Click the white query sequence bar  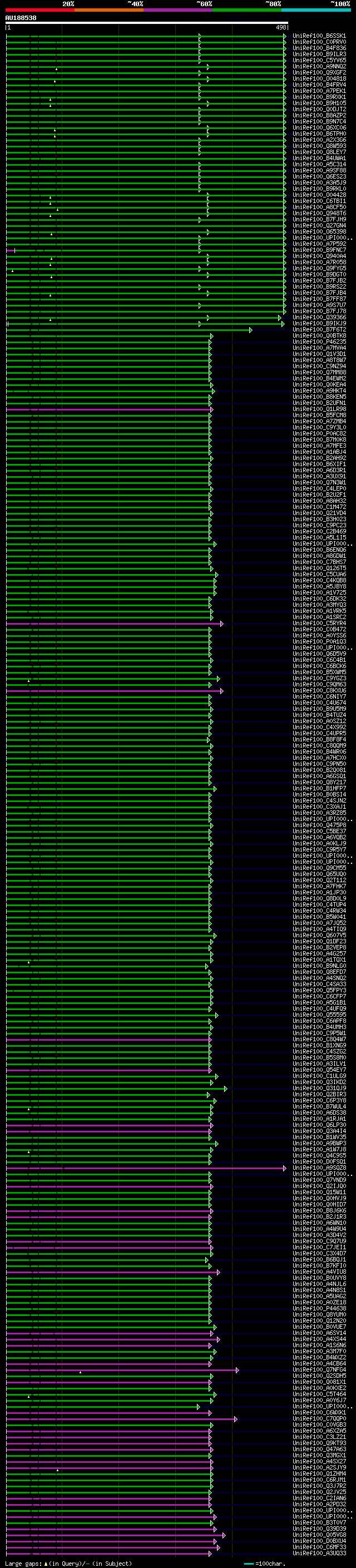pos(147,23)
